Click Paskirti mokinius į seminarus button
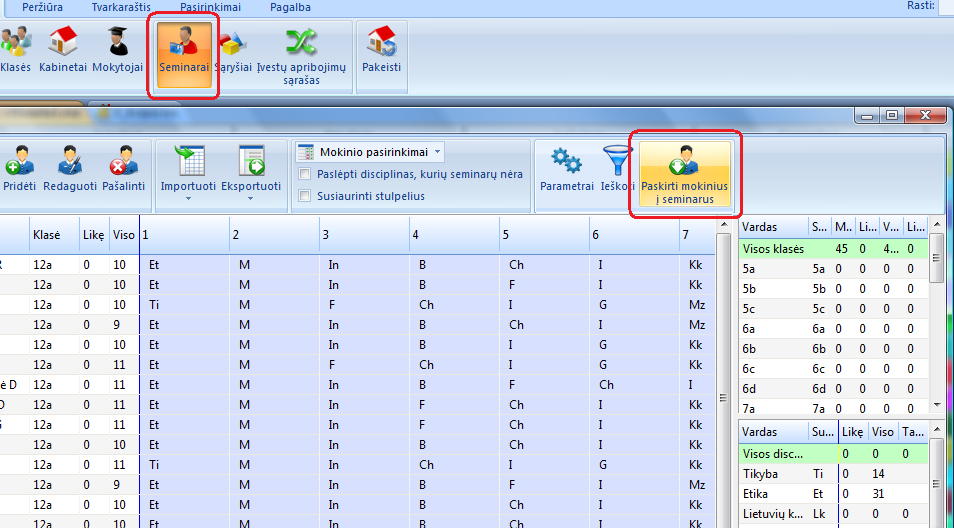954x528 pixels. tap(685, 171)
